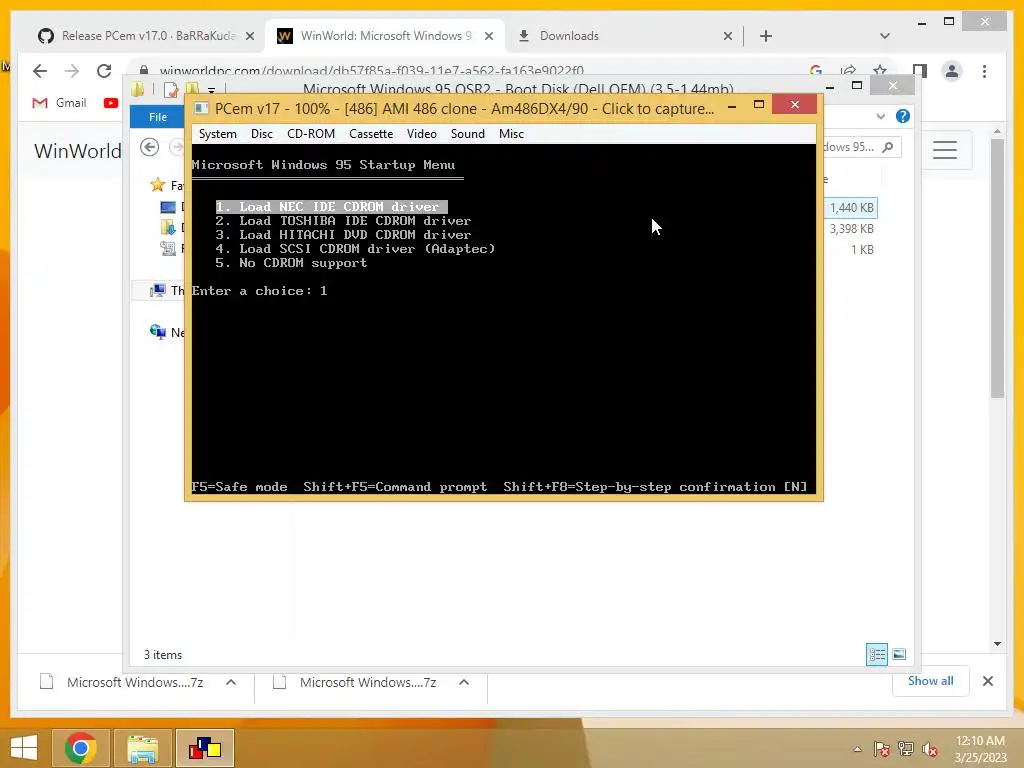The width and height of the screenshot is (1024, 768).
Task: Close the WinWorld browser tab
Action: click(x=488, y=36)
